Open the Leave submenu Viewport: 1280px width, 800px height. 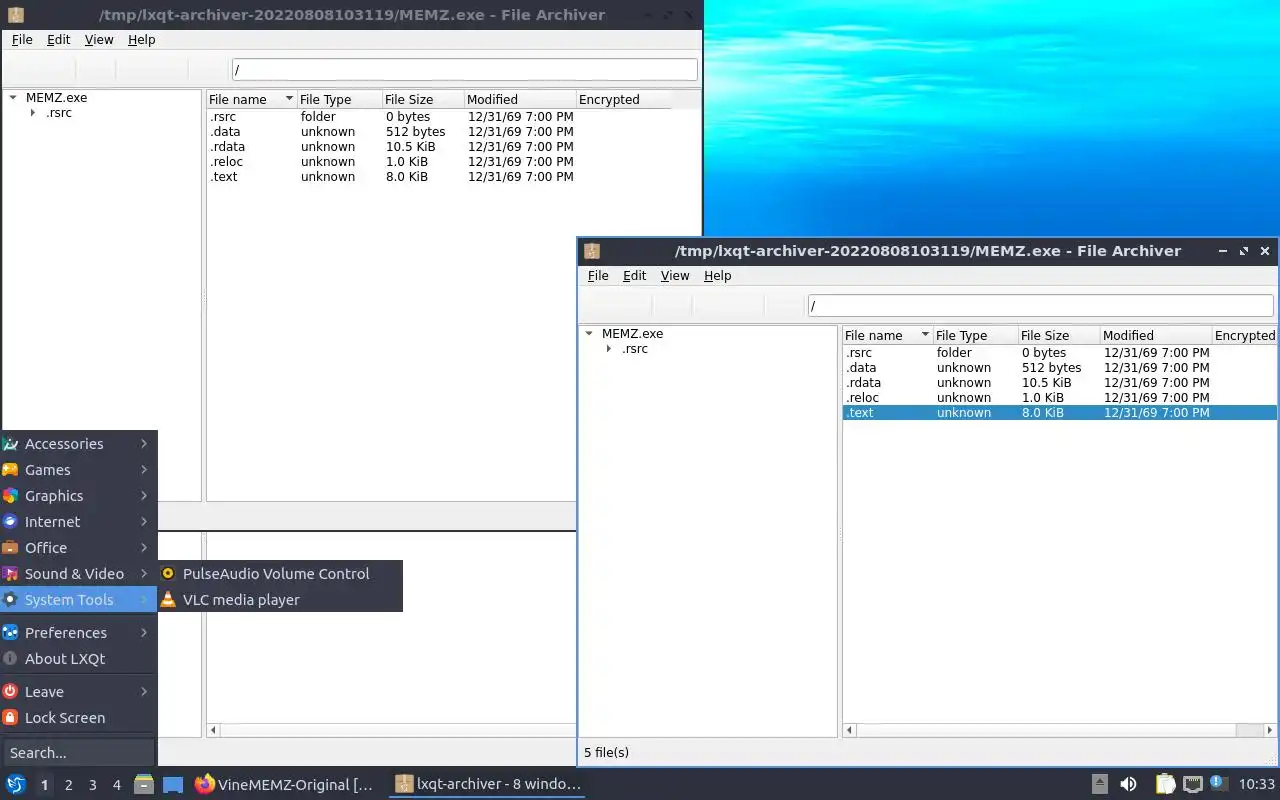[78, 692]
